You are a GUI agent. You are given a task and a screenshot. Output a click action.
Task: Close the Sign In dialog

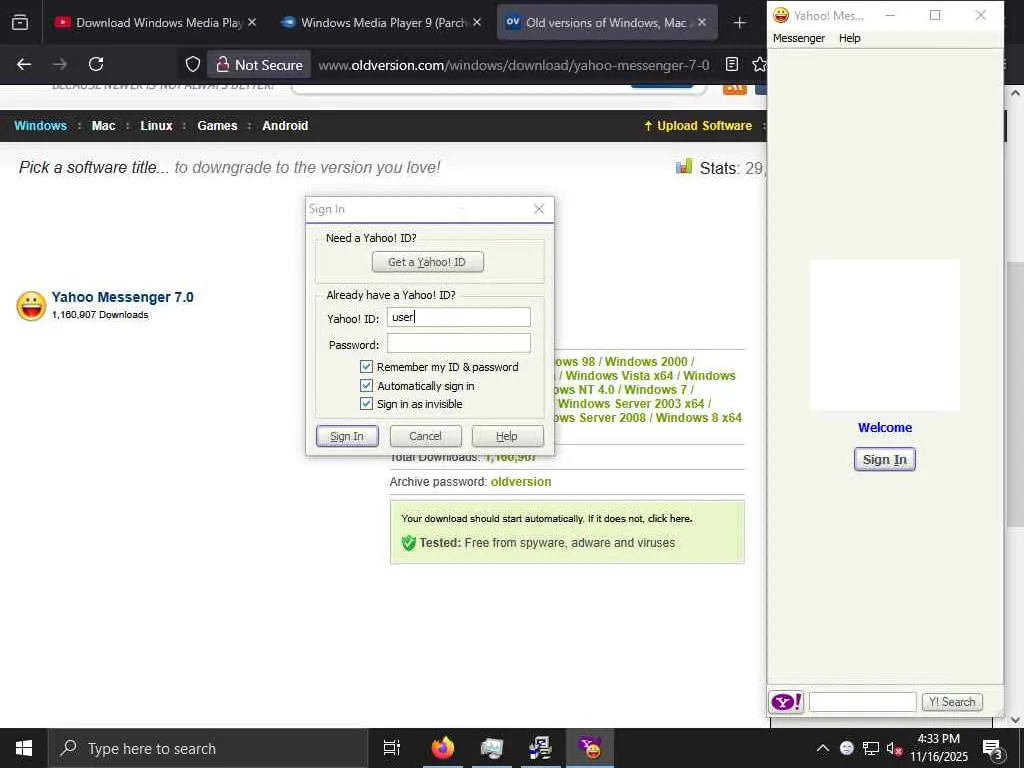(x=539, y=209)
